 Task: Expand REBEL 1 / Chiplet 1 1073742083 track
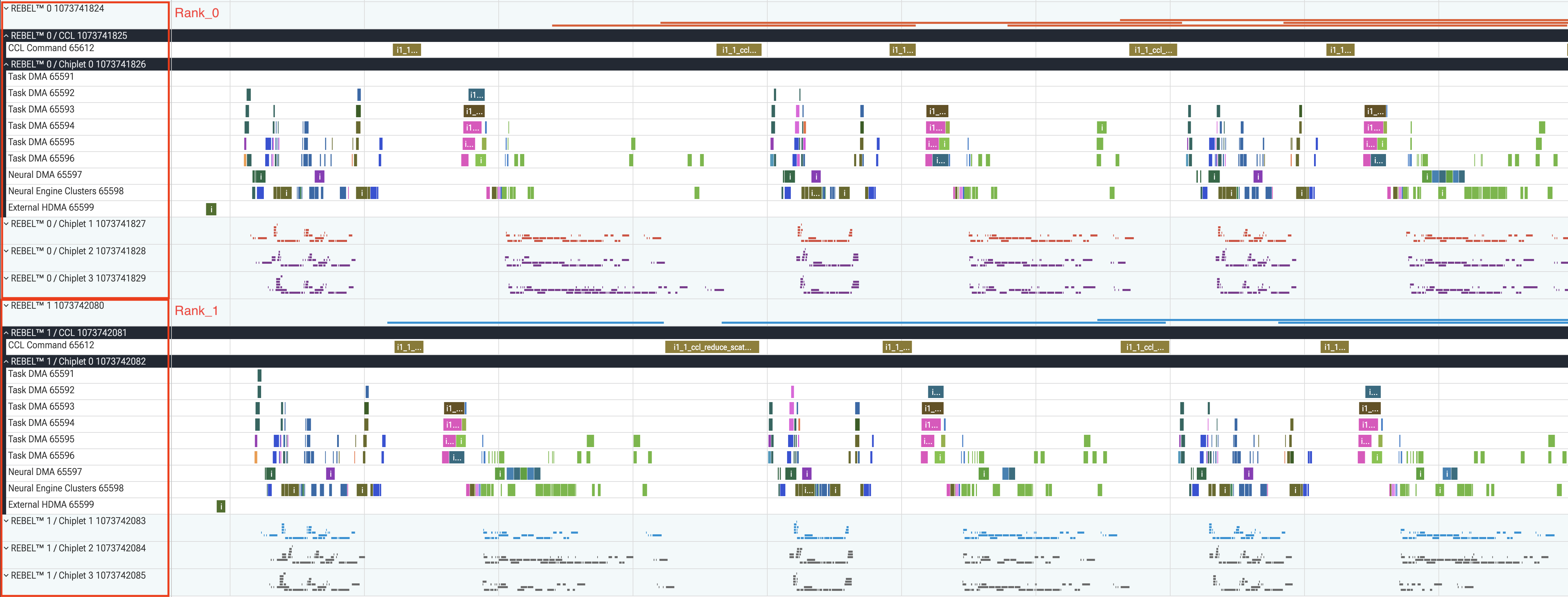coord(6,521)
